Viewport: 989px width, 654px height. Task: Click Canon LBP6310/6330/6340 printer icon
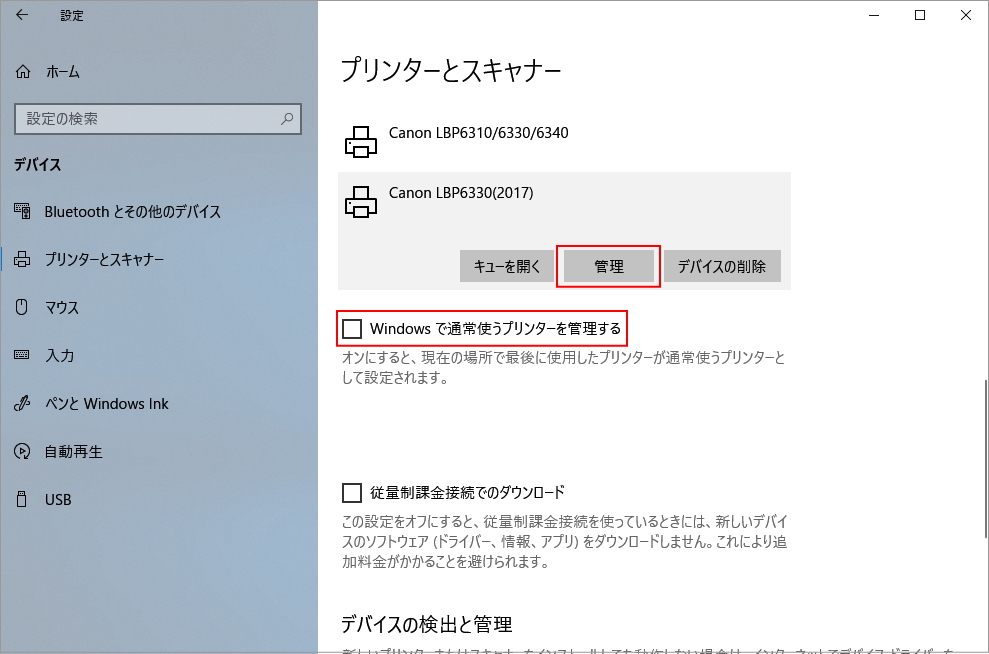[x=361, y=143]
